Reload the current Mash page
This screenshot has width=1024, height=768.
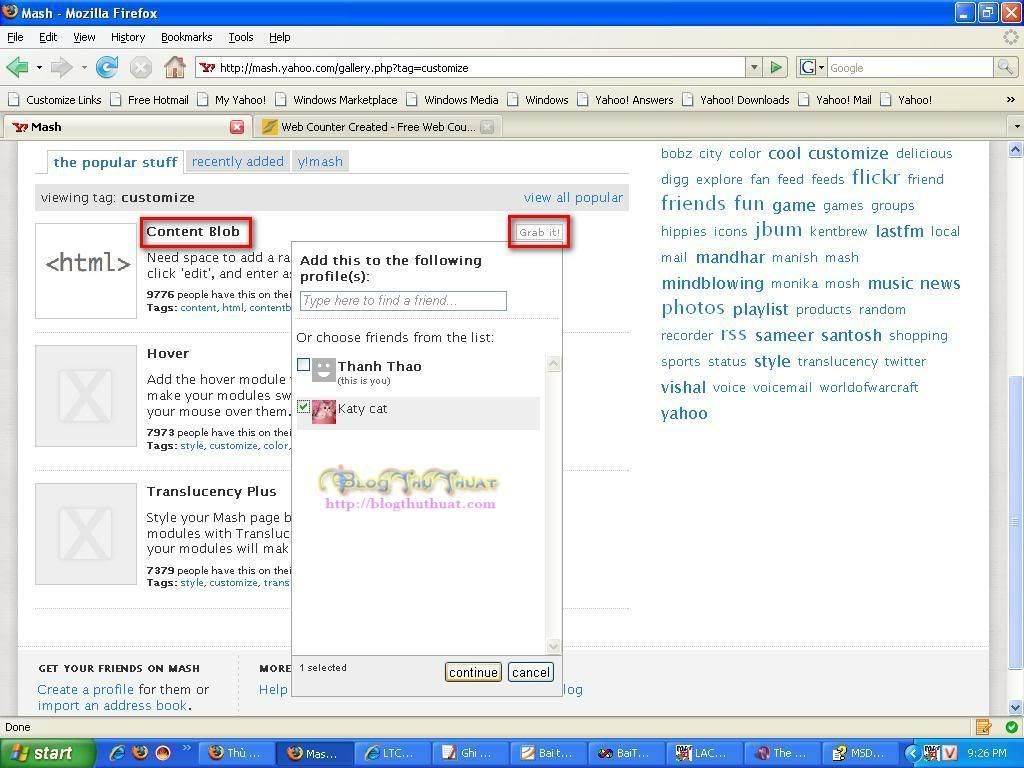pyautogui.click(x=107, y=67)
